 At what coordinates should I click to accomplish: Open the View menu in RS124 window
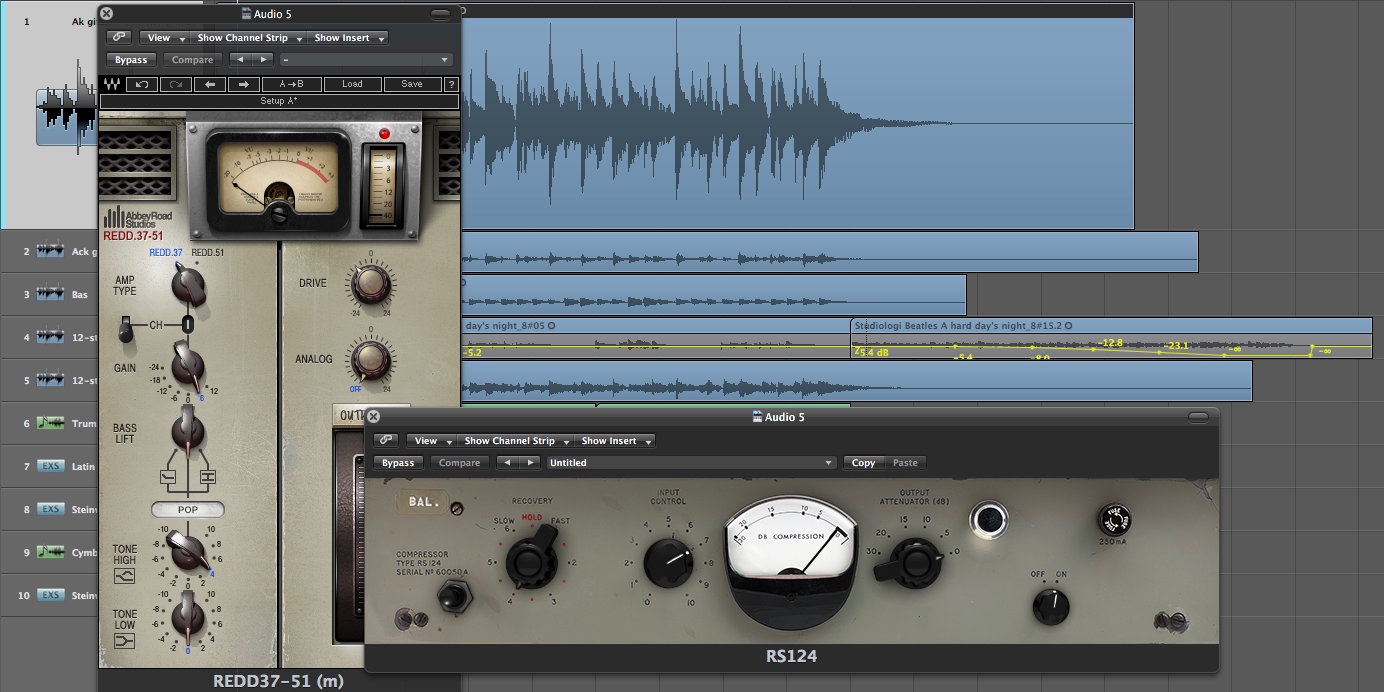[x=430, y=441]
